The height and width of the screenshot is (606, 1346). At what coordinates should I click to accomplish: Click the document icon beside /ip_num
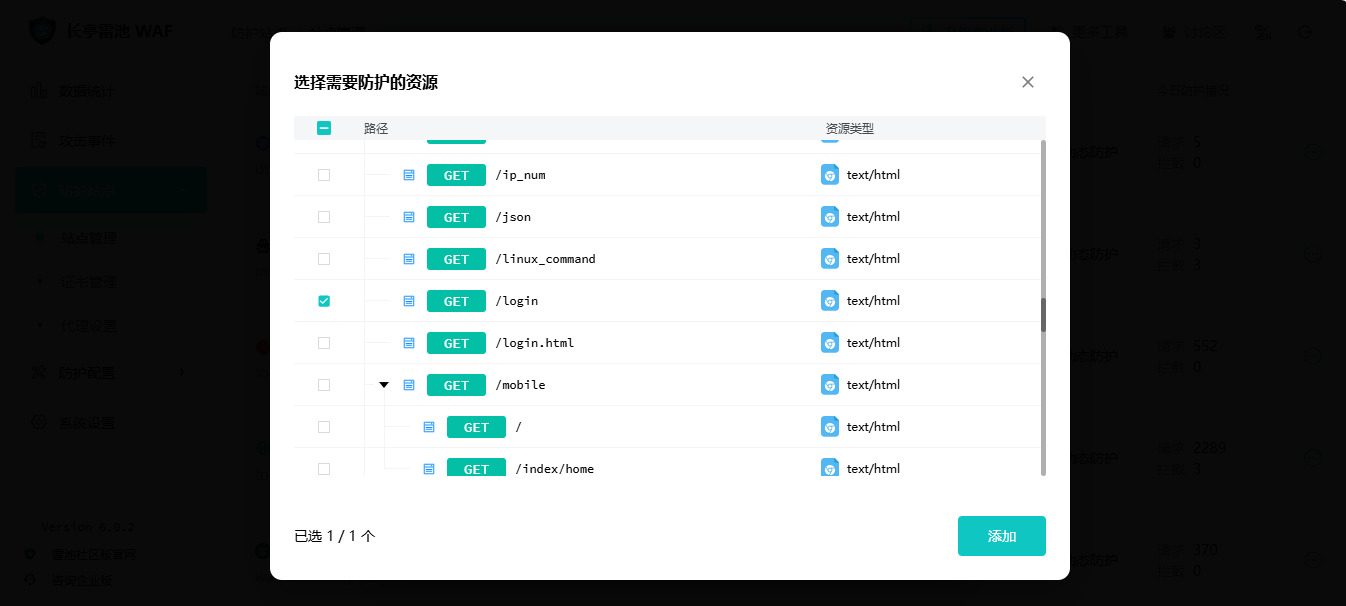tap(409, 175)
